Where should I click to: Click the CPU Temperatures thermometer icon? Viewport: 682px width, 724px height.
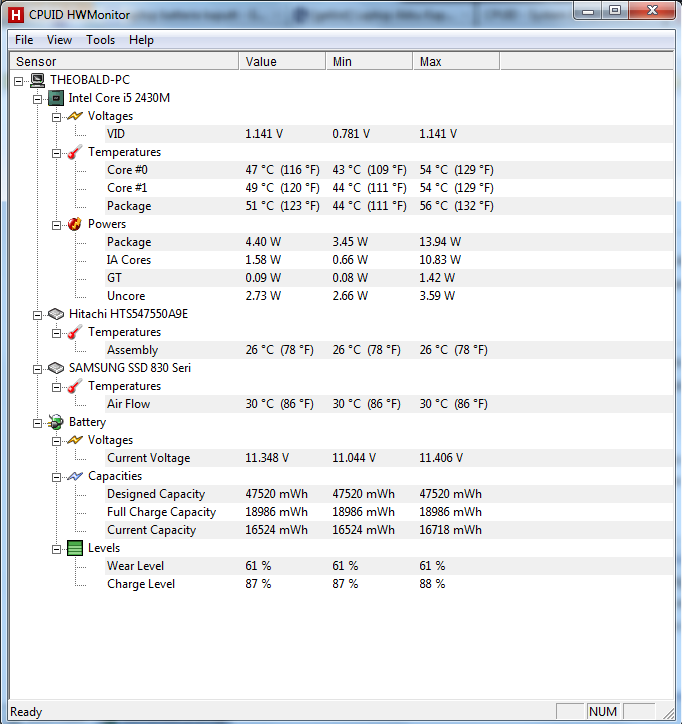coord(74,152)
